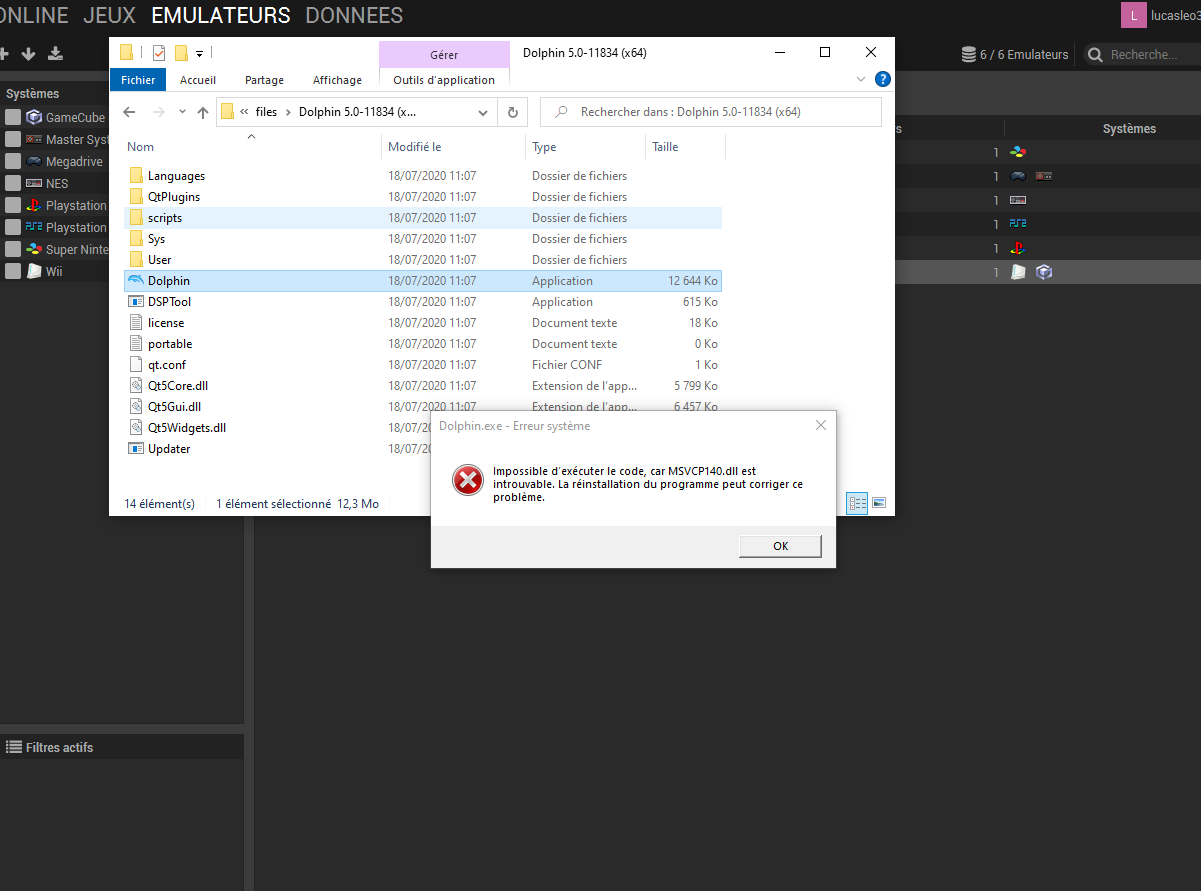Click the Wii console icon in right Systèmes column
The height and width of the screenshot is (891, 1201).
pos(1018,272)
